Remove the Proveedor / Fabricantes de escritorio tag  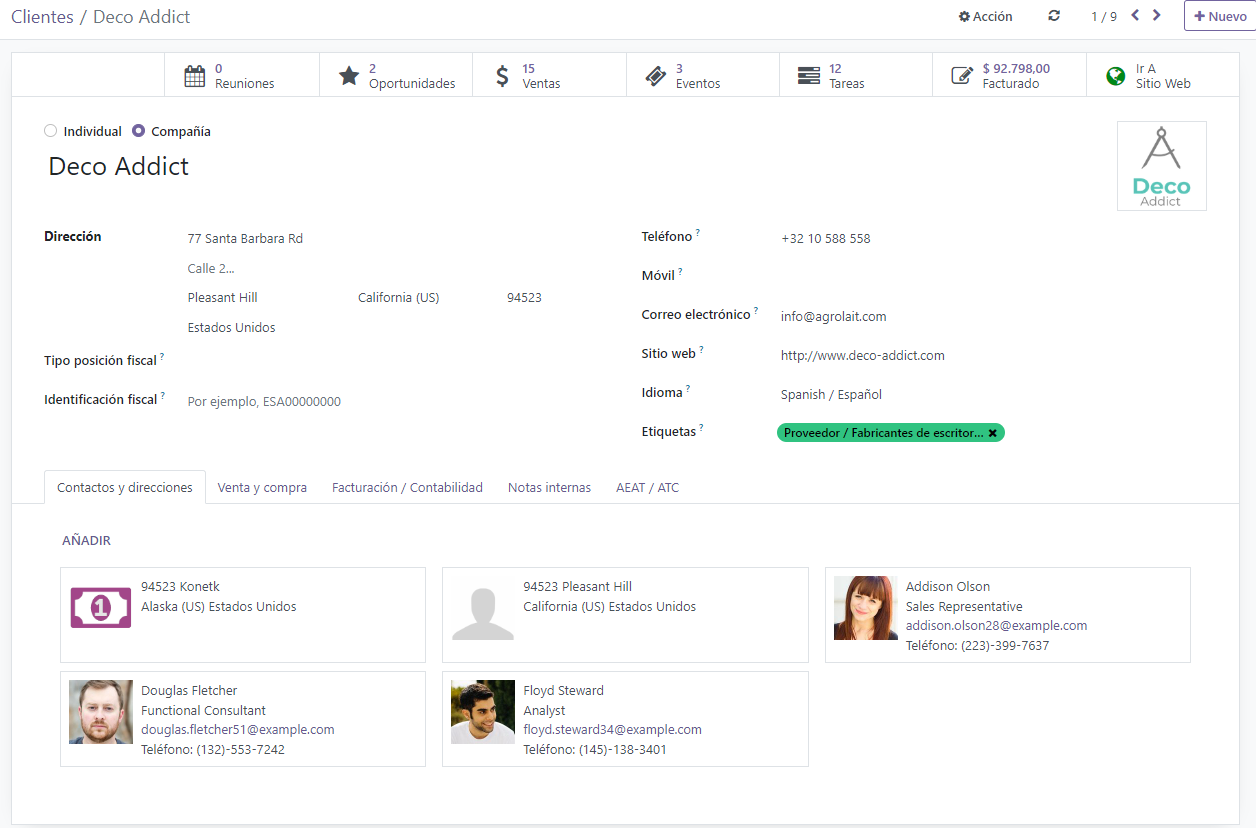(992, 432)
